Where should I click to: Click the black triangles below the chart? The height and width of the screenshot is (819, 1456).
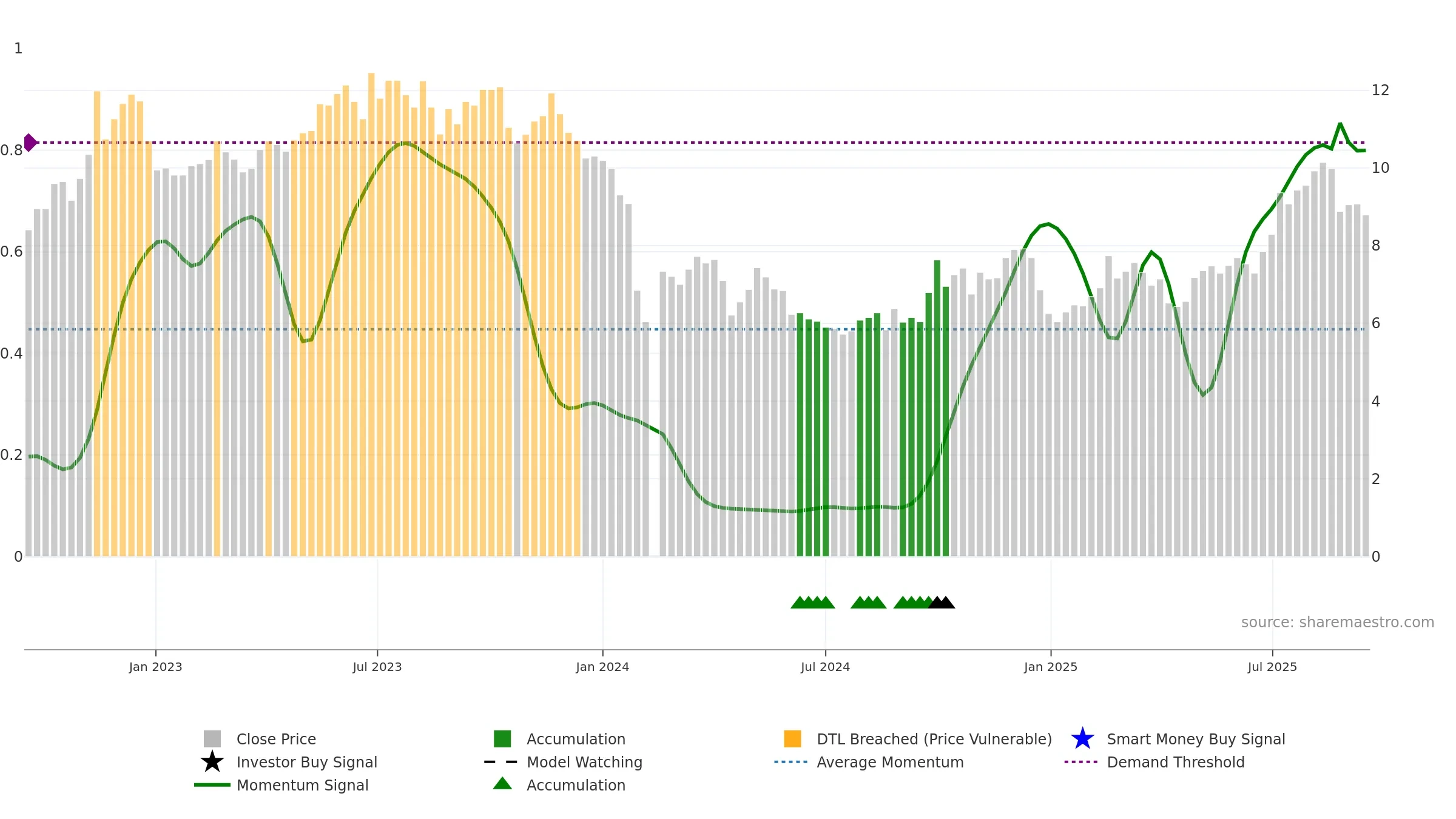942,602
